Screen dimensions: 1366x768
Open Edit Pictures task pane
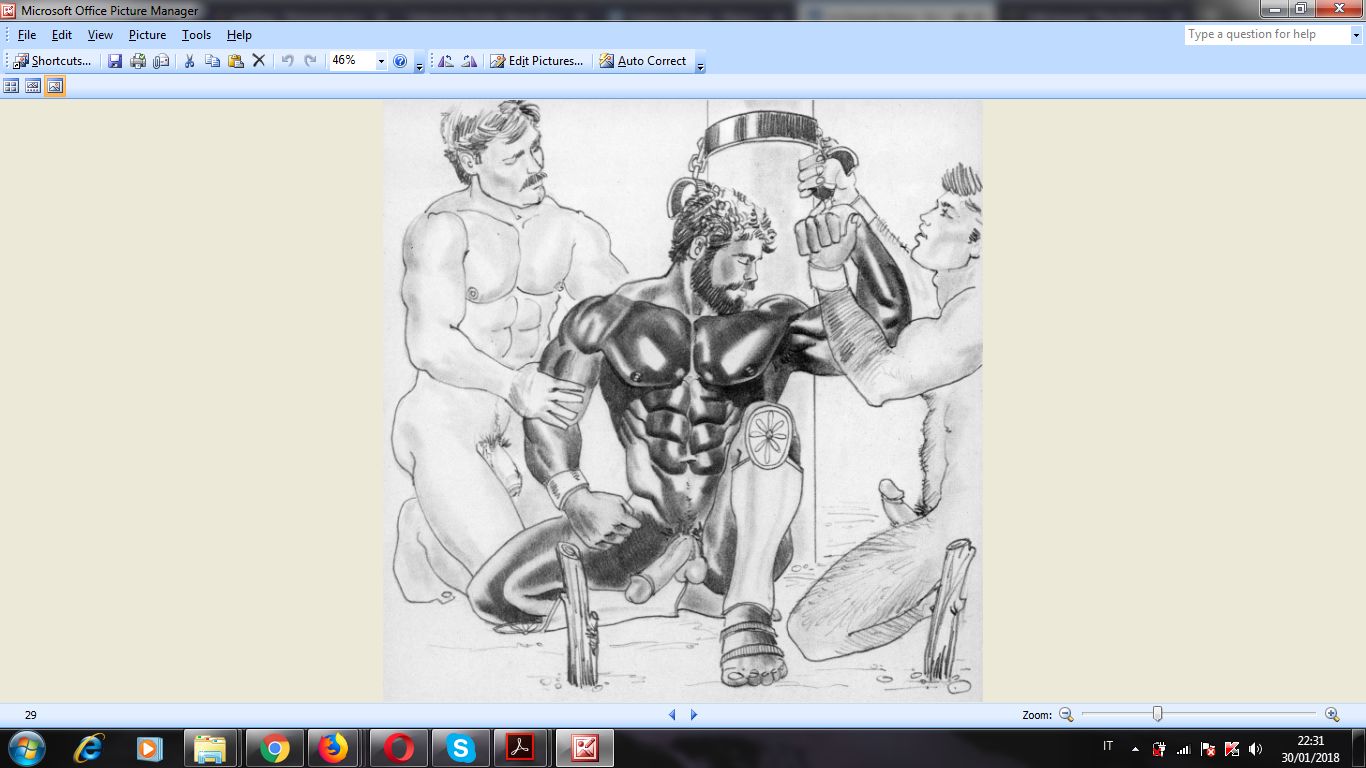click(x=536, y=61)
